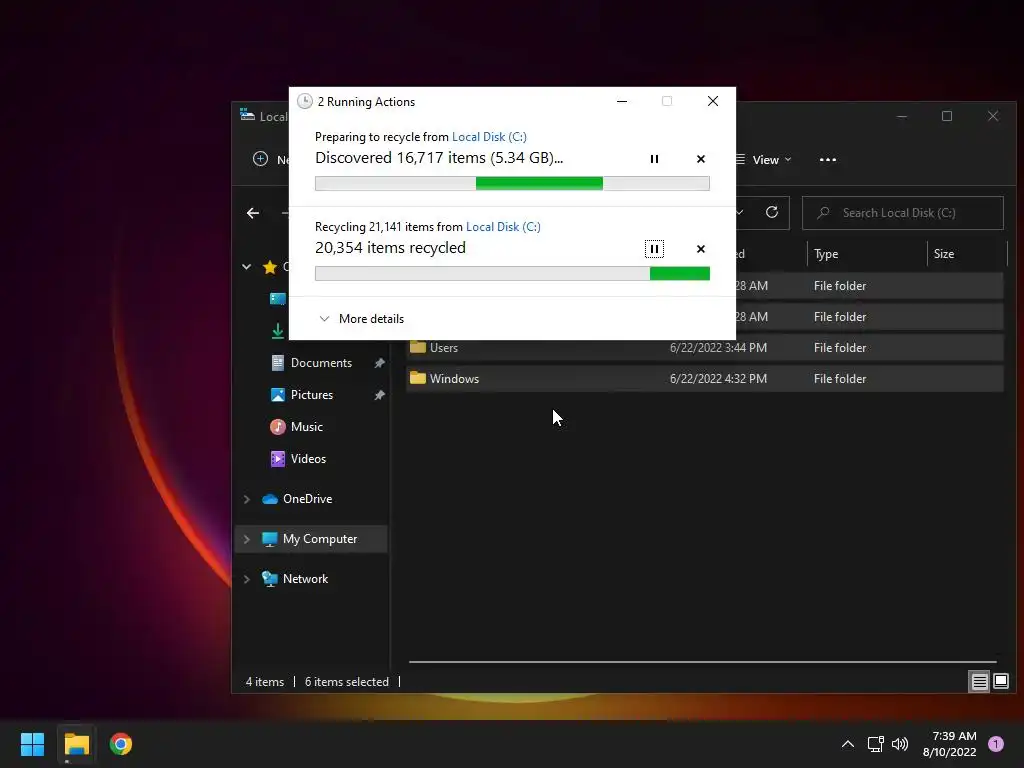Expand the My Computer tree node
The image size is (1024, 768).
point(247,539)
